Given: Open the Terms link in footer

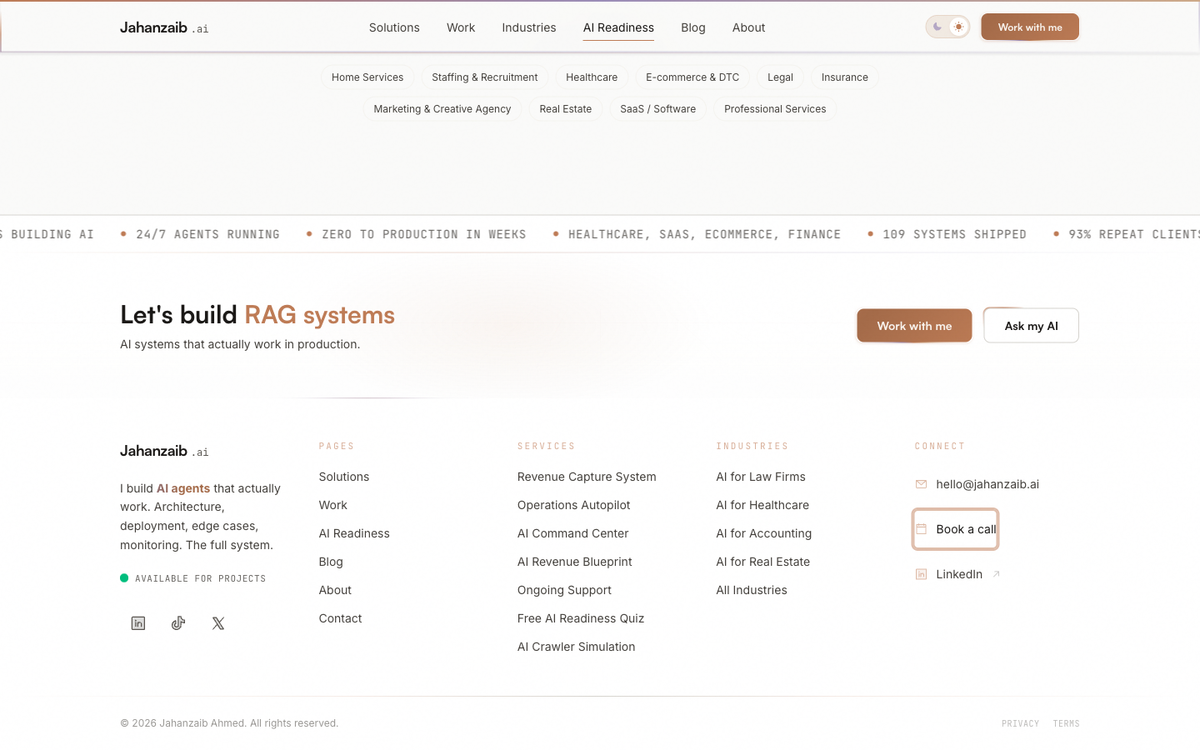Looking at the screenshot, I should [x=1066, y=723].
